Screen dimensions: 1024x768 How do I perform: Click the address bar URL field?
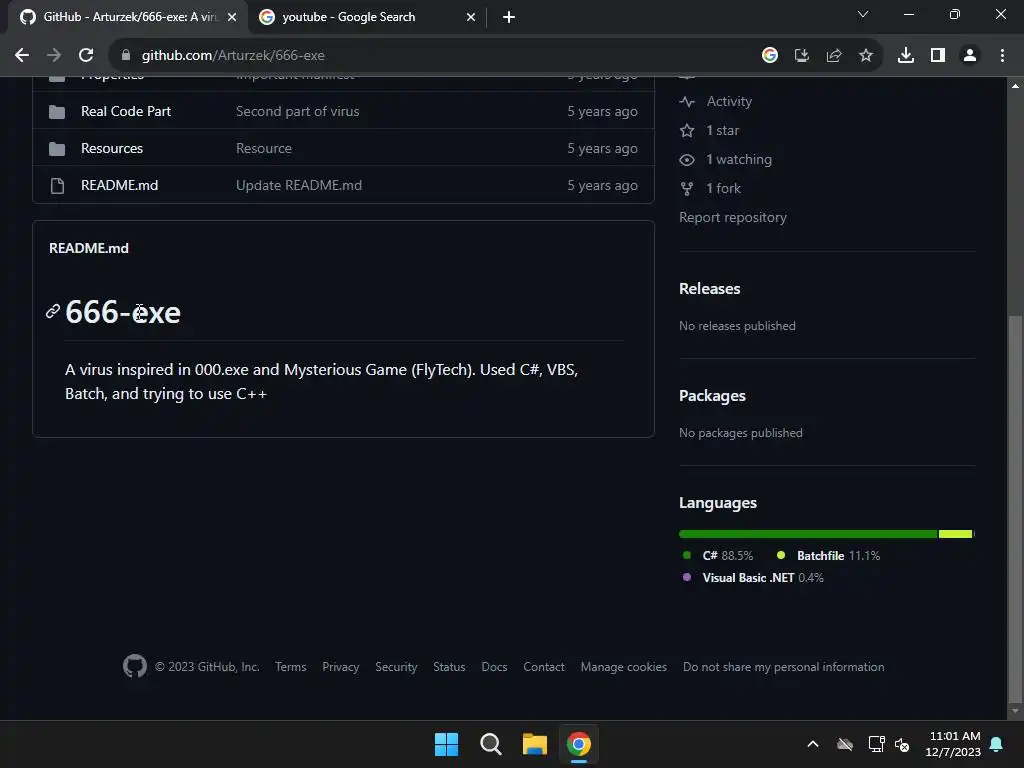[x=431, y=56]
